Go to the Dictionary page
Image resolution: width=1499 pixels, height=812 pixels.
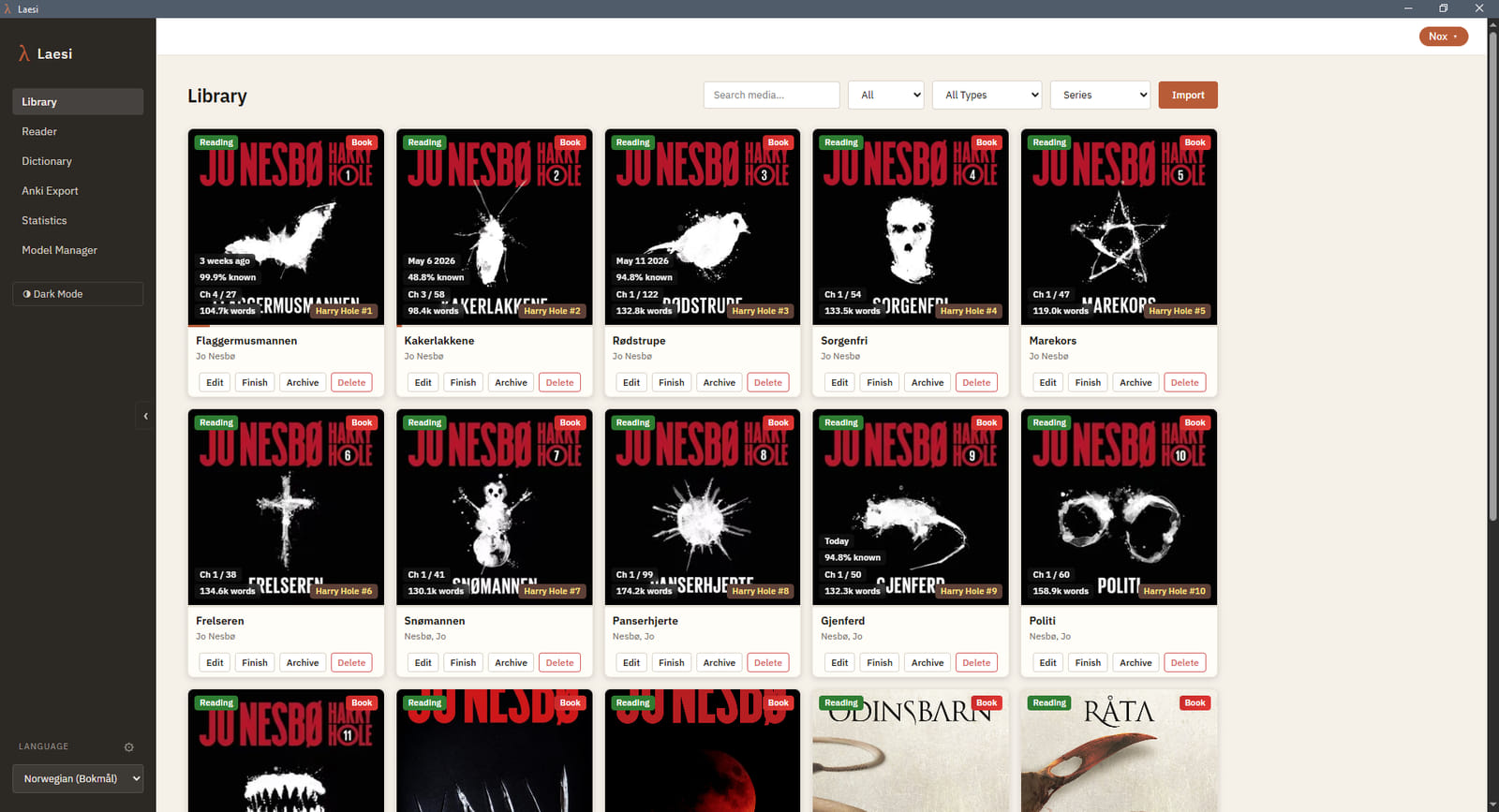coord(78,161)
